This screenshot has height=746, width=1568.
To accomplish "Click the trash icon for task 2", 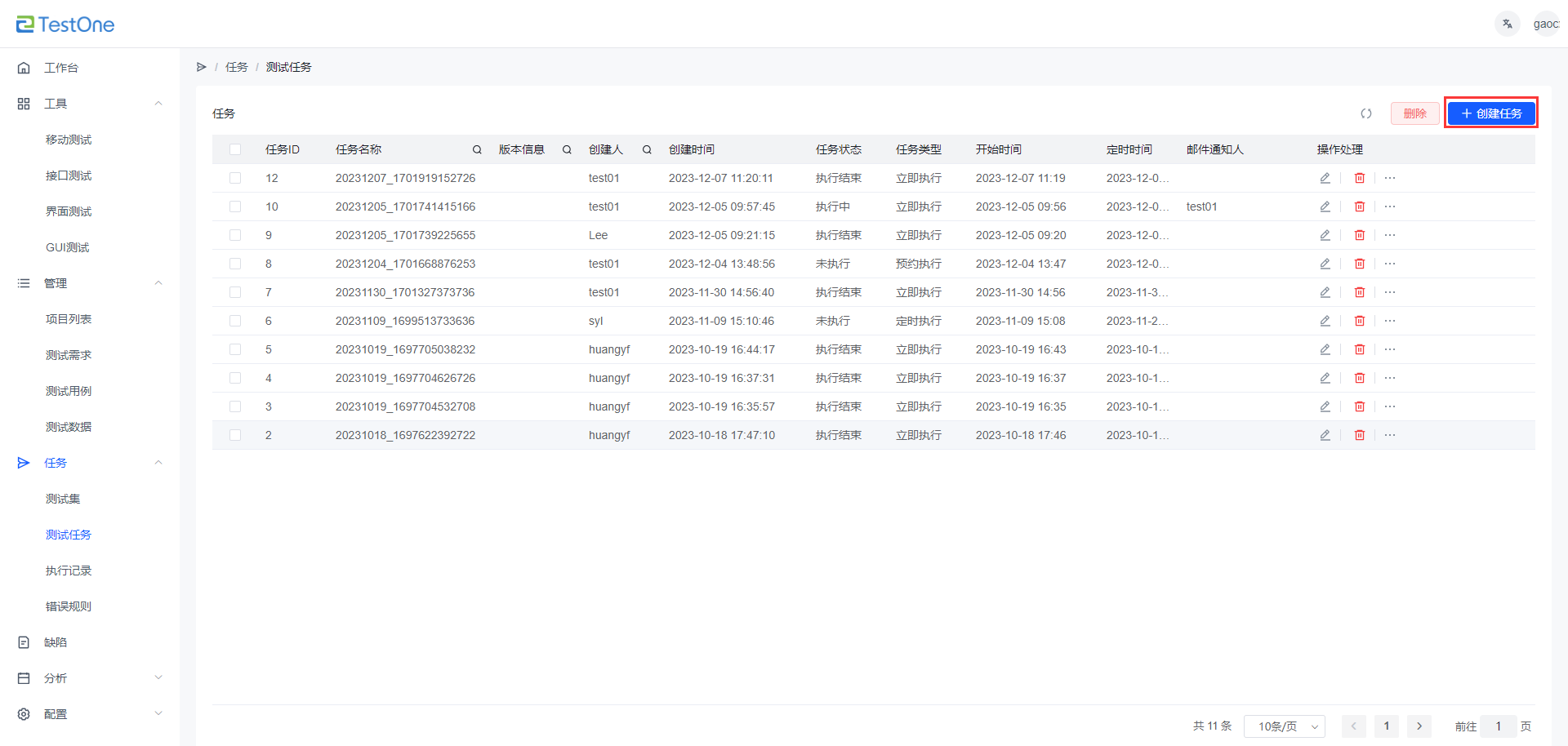I will point(1359,435).
